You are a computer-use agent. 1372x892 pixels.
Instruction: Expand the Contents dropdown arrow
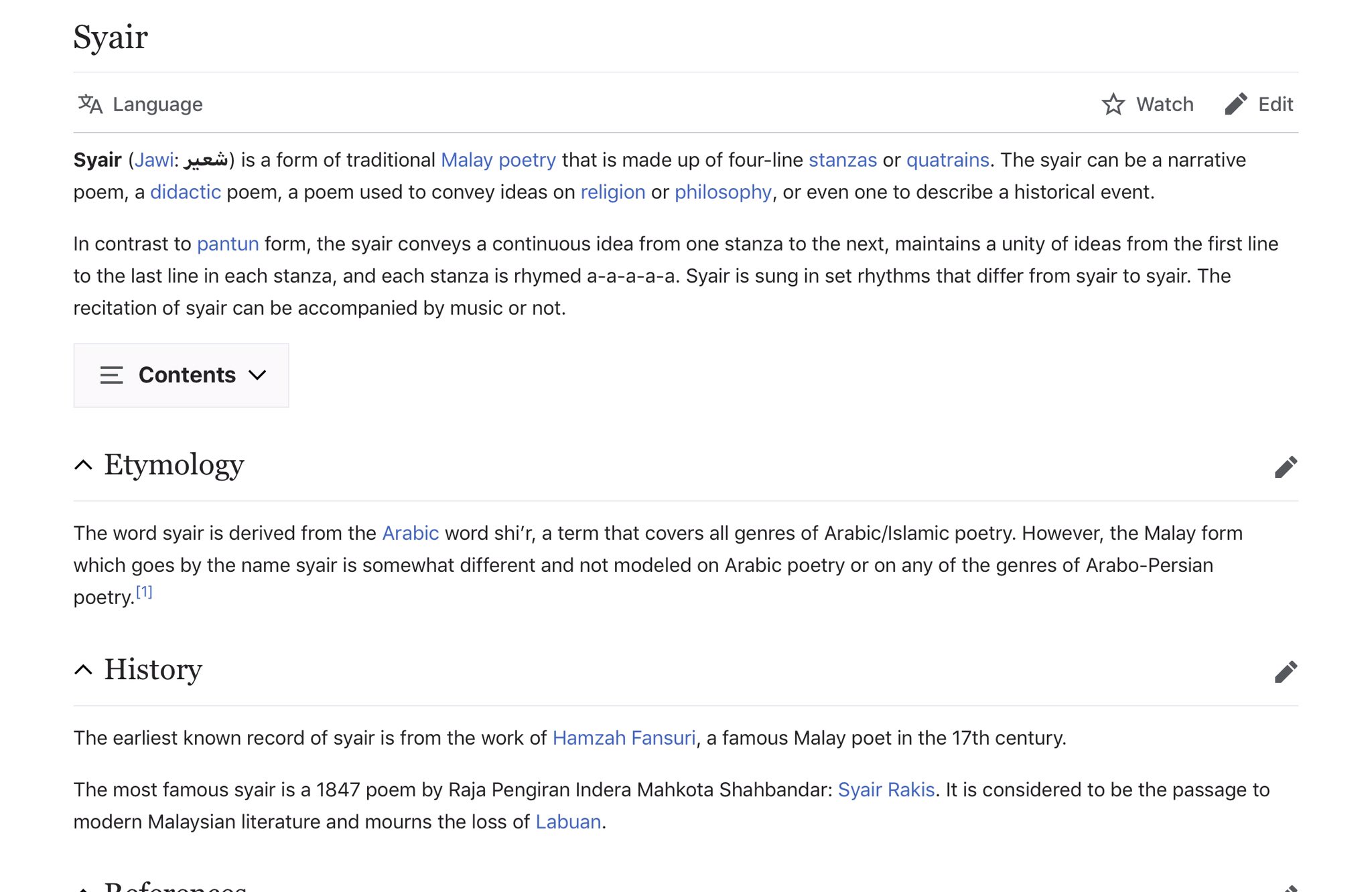pos(257,375)
